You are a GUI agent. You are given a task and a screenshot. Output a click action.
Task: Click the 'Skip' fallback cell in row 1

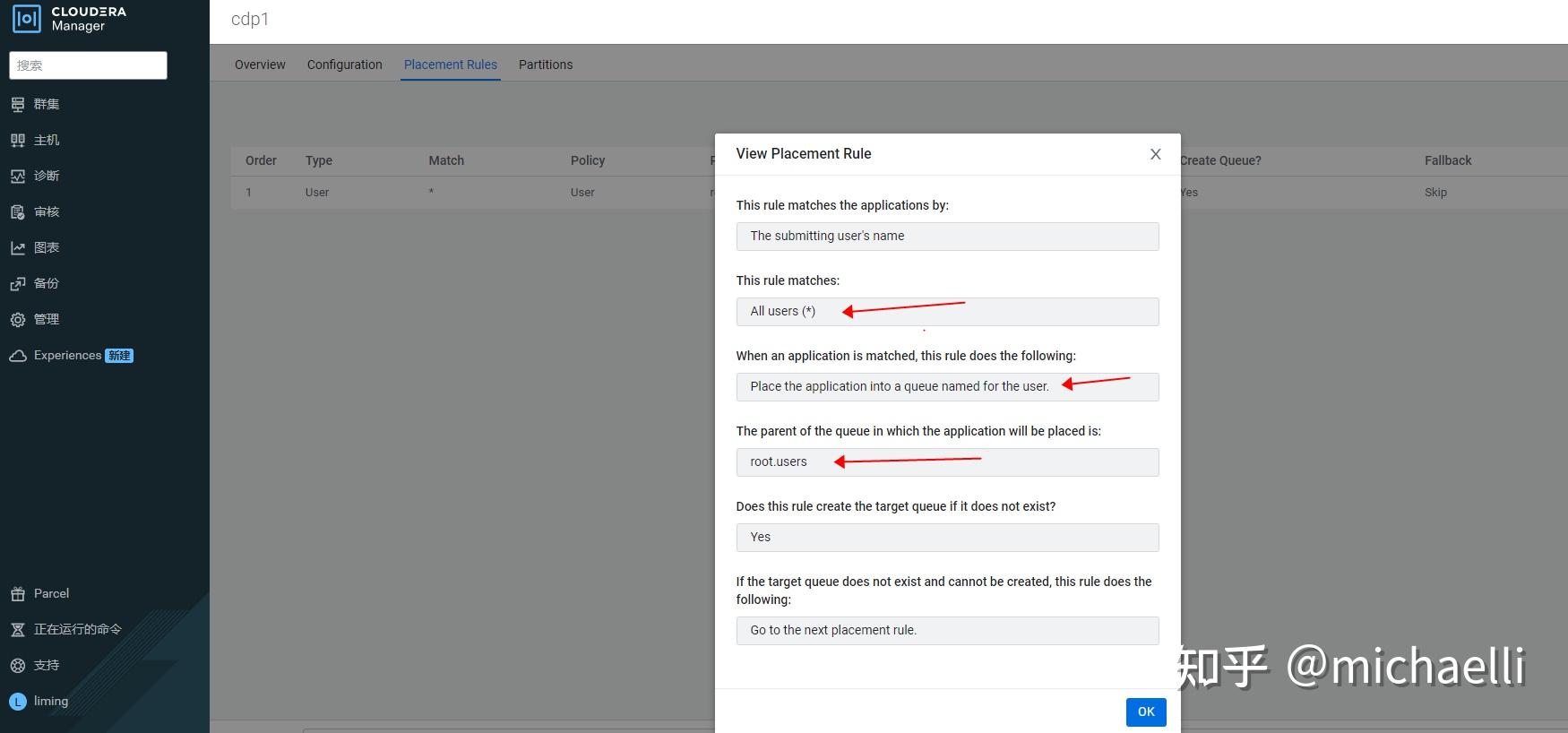(x=1435, y=192)
